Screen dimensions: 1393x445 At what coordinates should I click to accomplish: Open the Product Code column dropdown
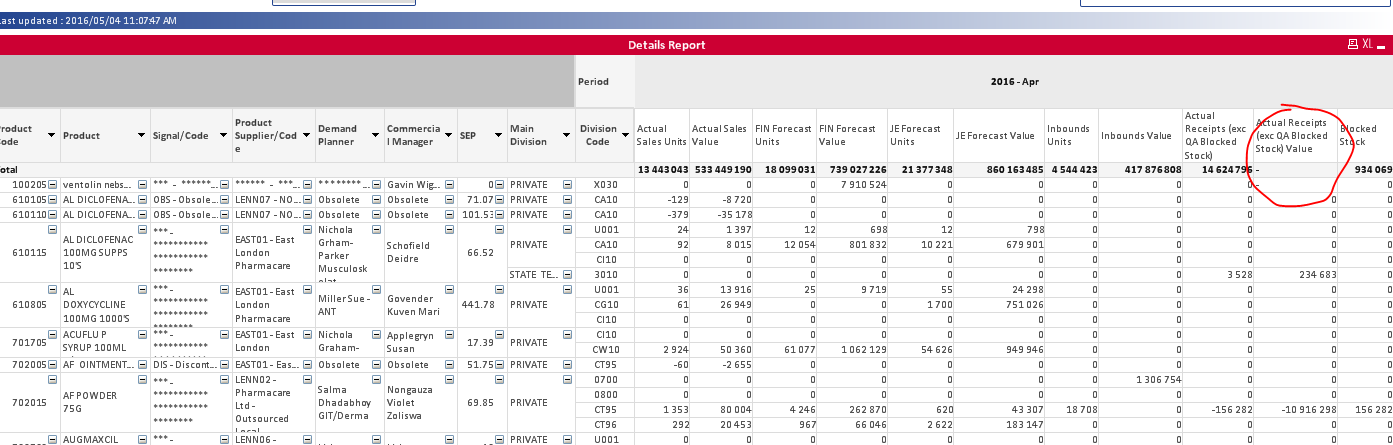pyautogui.click(x=50, y=135)
